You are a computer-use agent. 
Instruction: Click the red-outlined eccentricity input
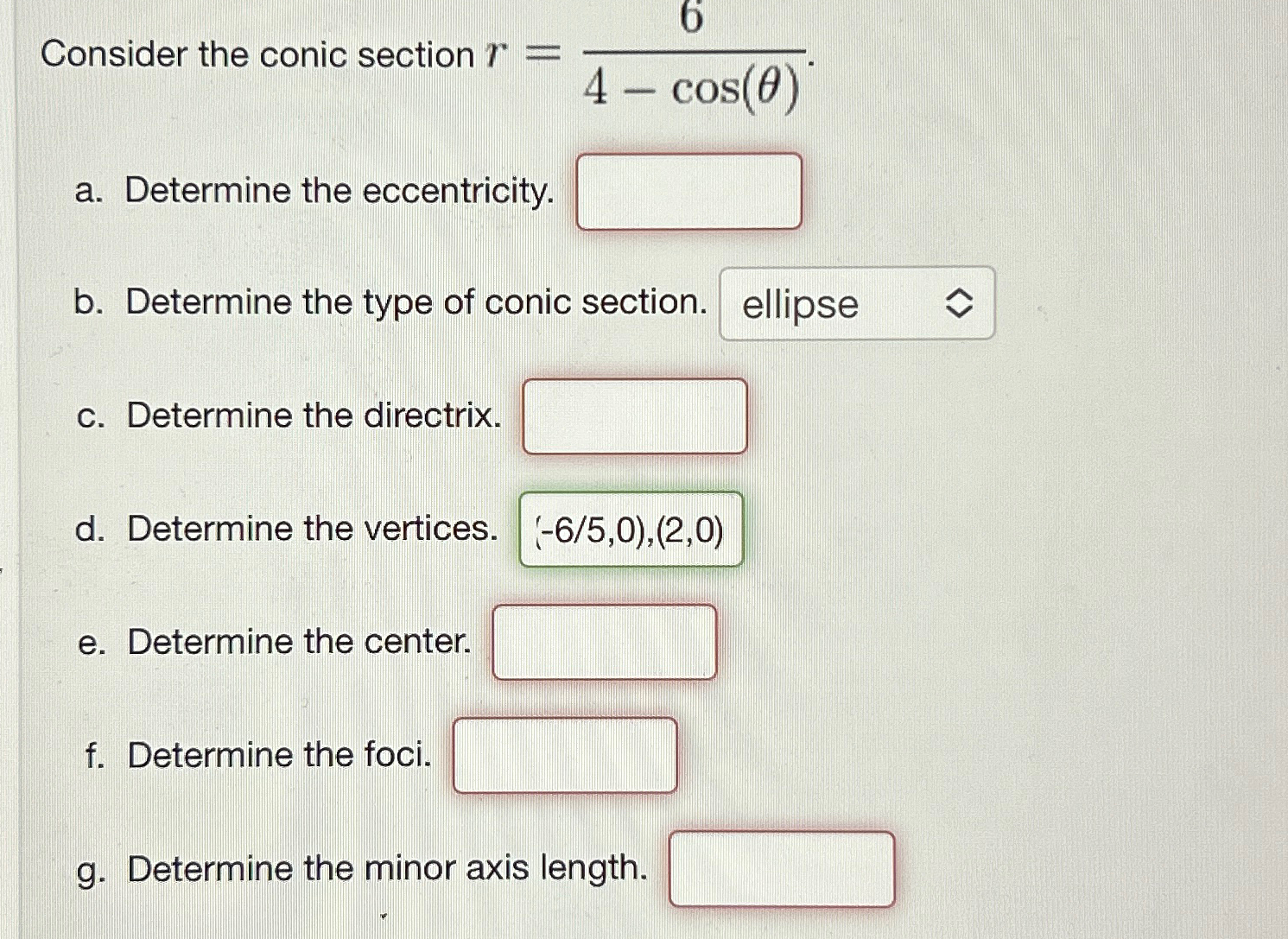tap(690, 191)
